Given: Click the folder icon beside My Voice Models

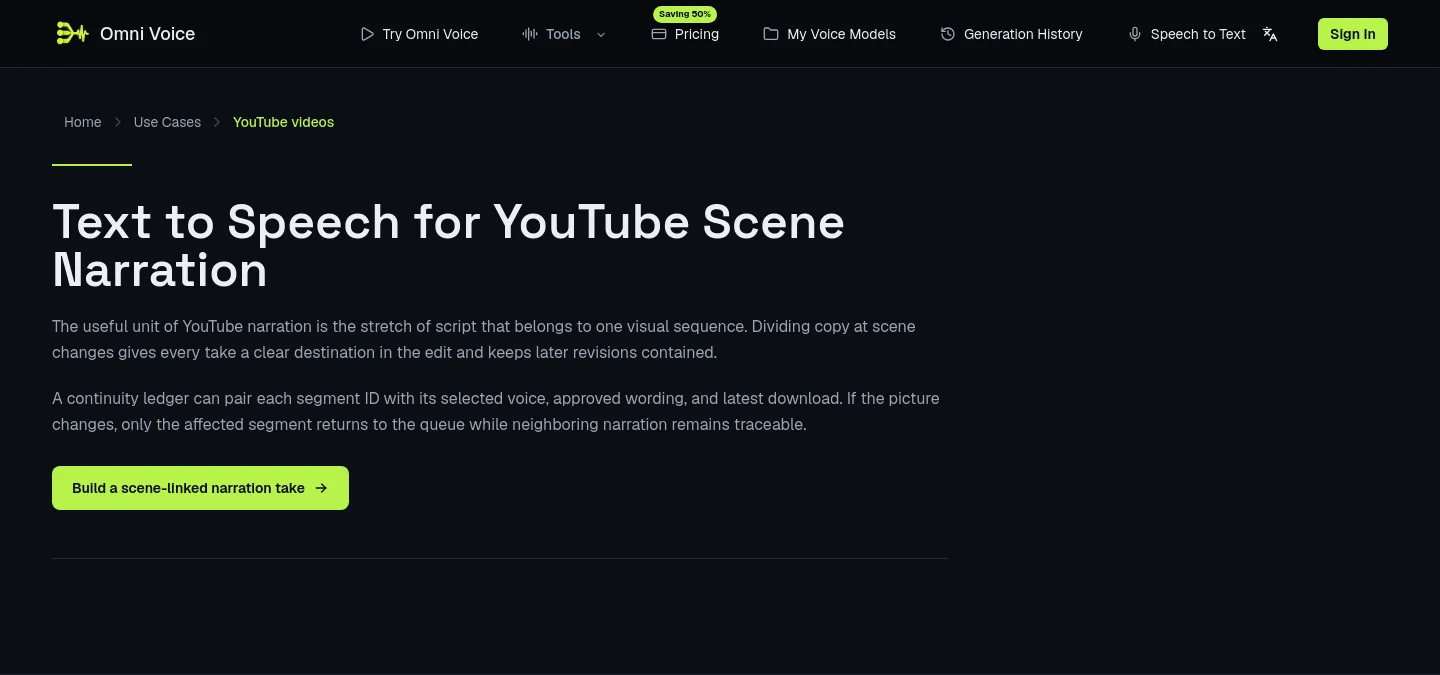Looking at the screenshot, I should point(771,34).
